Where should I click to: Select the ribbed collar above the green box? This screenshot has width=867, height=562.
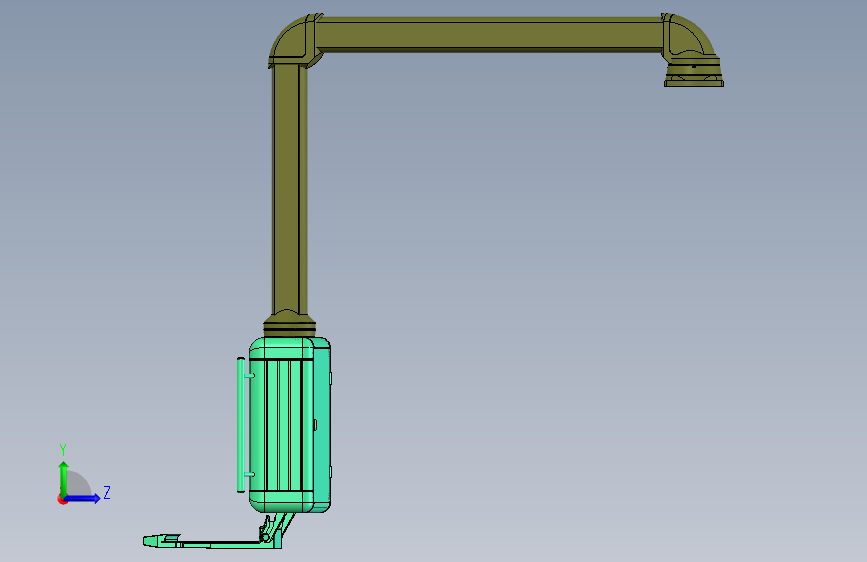pyautogui.click(x=289, y=324)
